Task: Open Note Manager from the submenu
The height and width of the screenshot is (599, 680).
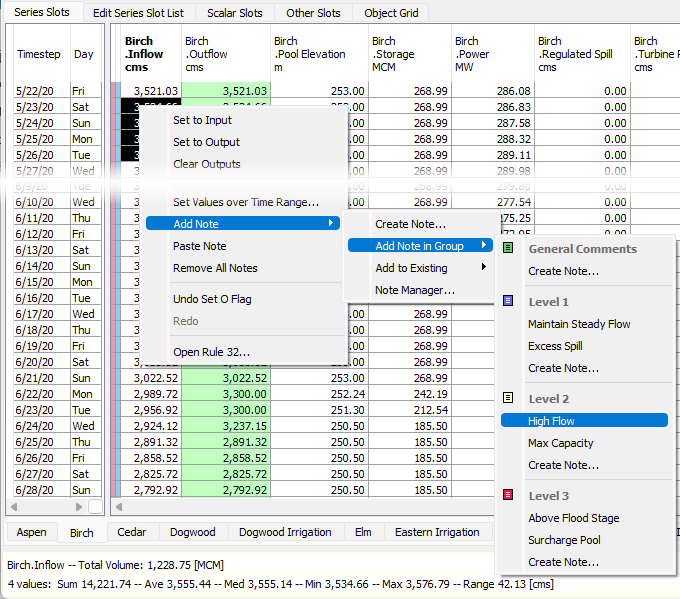Action: [x=415, y=290]
